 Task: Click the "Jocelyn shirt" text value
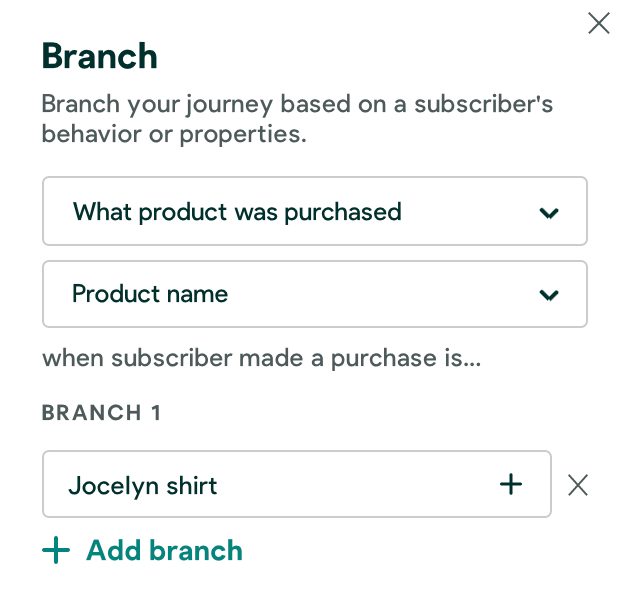pos(143,486)
